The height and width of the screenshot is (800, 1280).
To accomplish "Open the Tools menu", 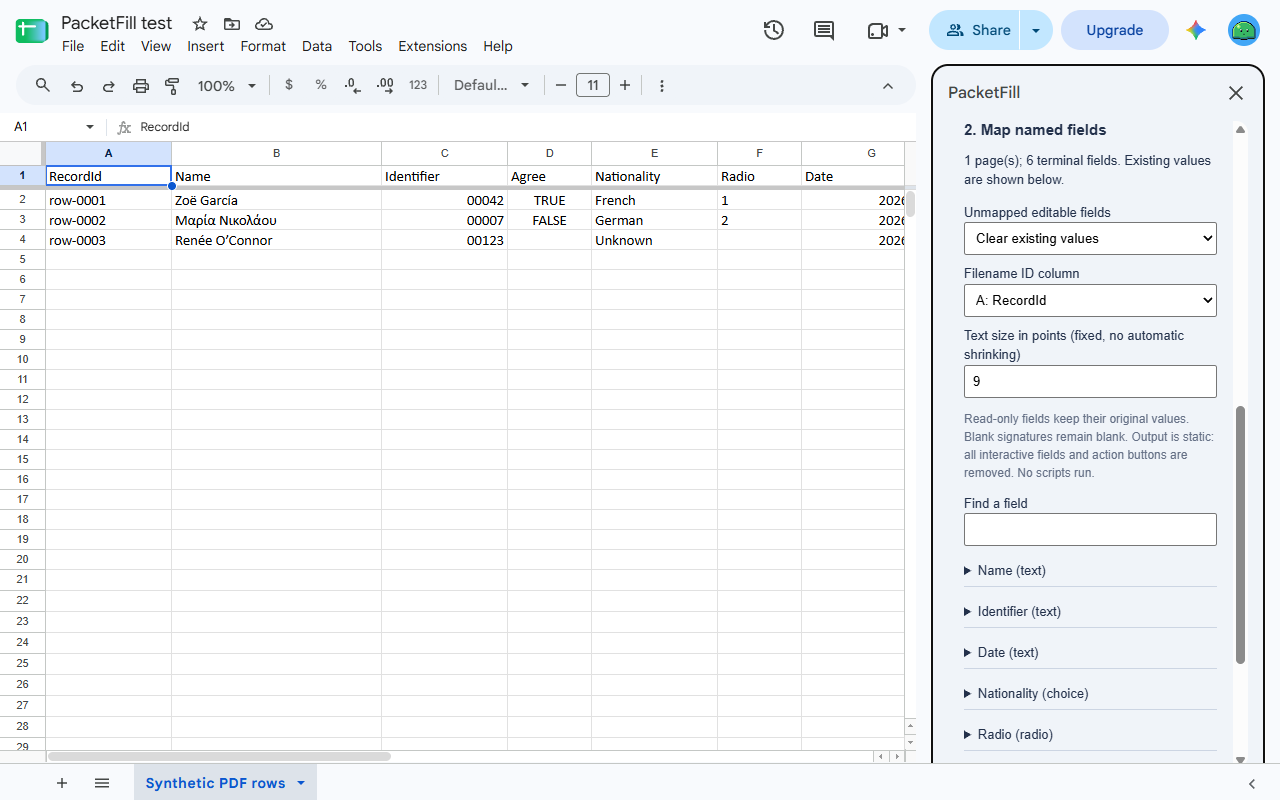I will click(365, 46).
